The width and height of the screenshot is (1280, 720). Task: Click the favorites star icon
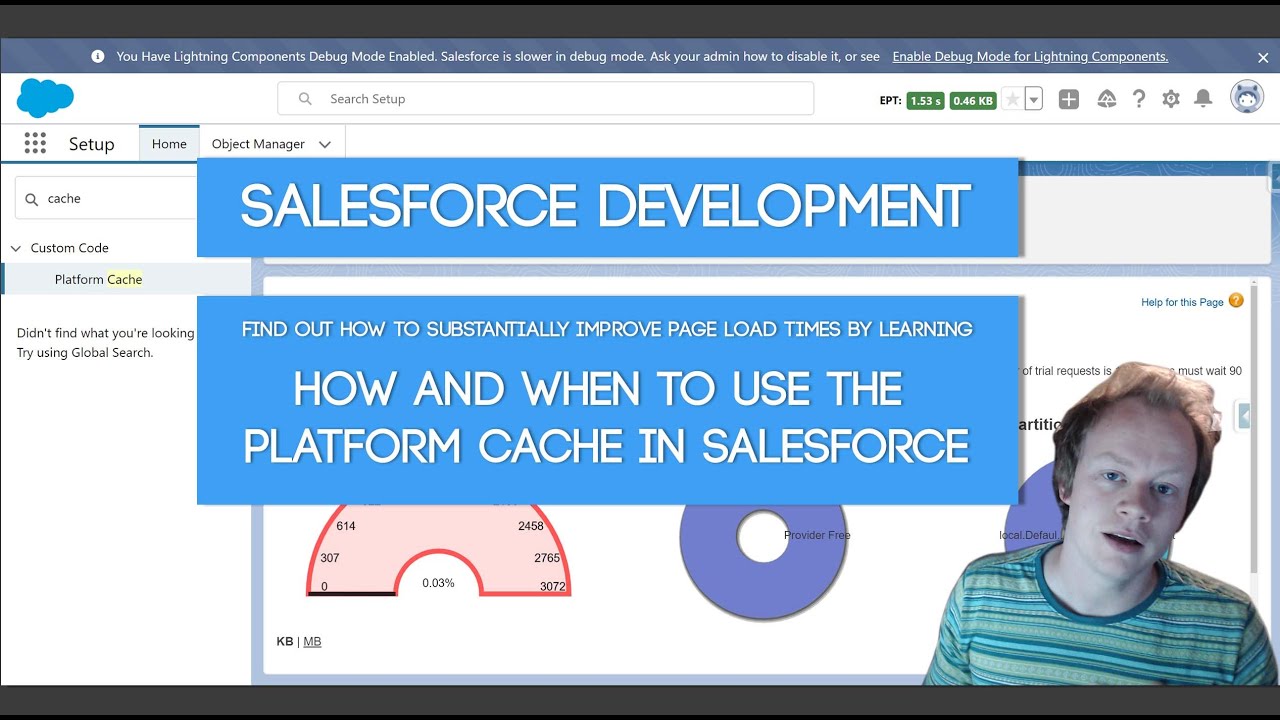click(x=1012, y=99)
